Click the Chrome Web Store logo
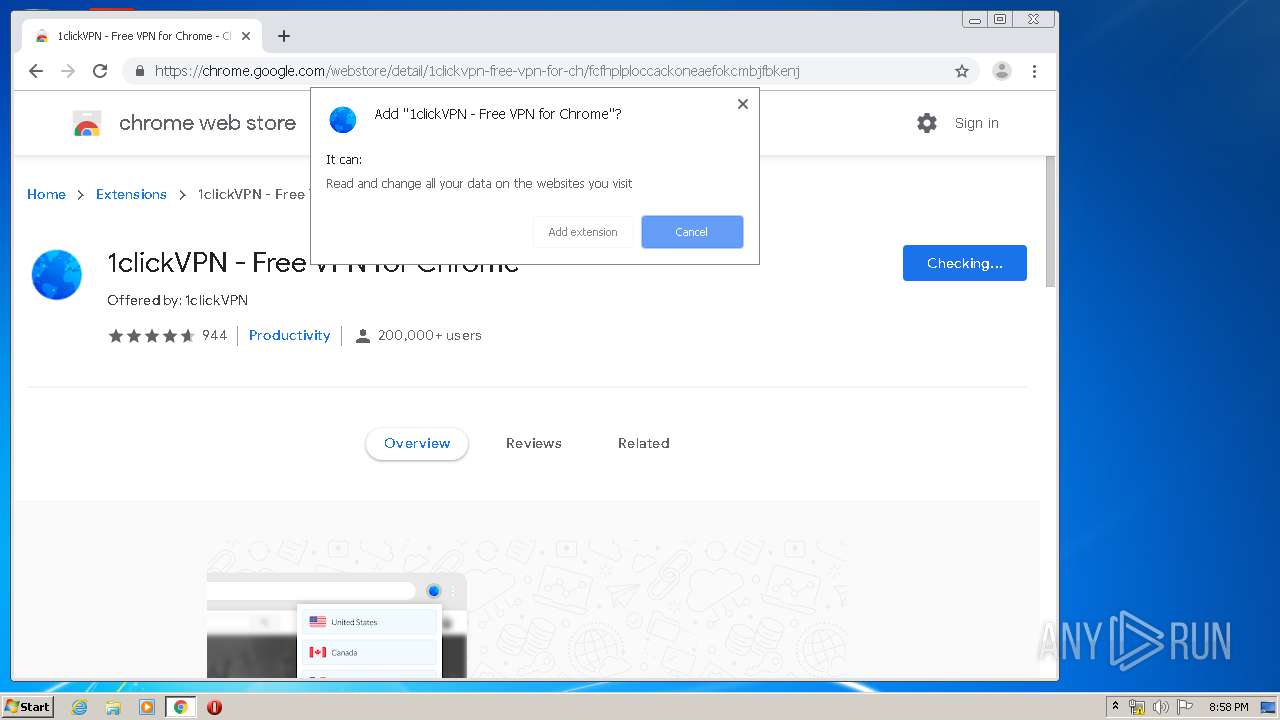Screen dimensions: 1280x720 point(185,123)
